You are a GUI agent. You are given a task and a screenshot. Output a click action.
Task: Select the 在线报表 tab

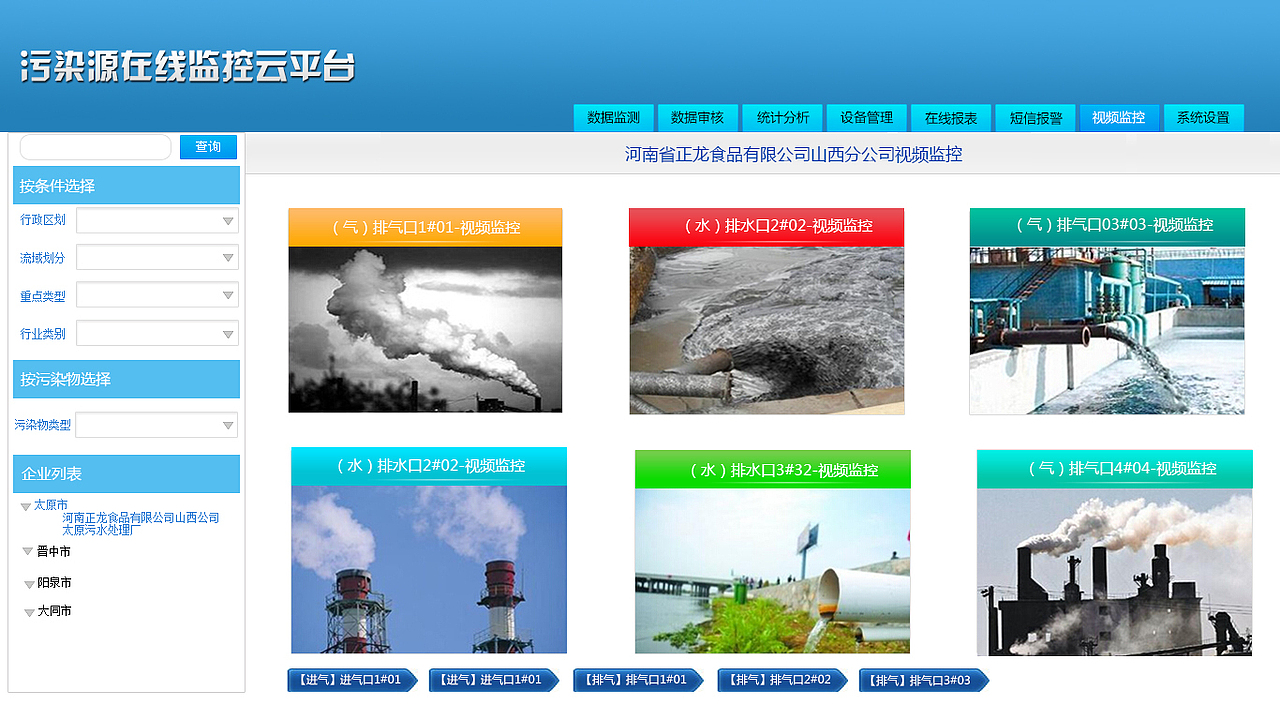951,117
